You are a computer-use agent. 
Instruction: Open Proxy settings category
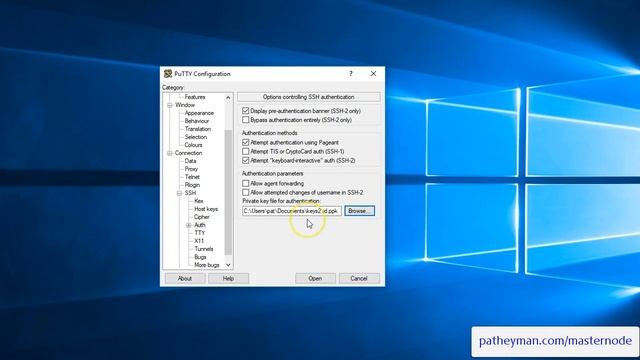(x=191, y=169)
